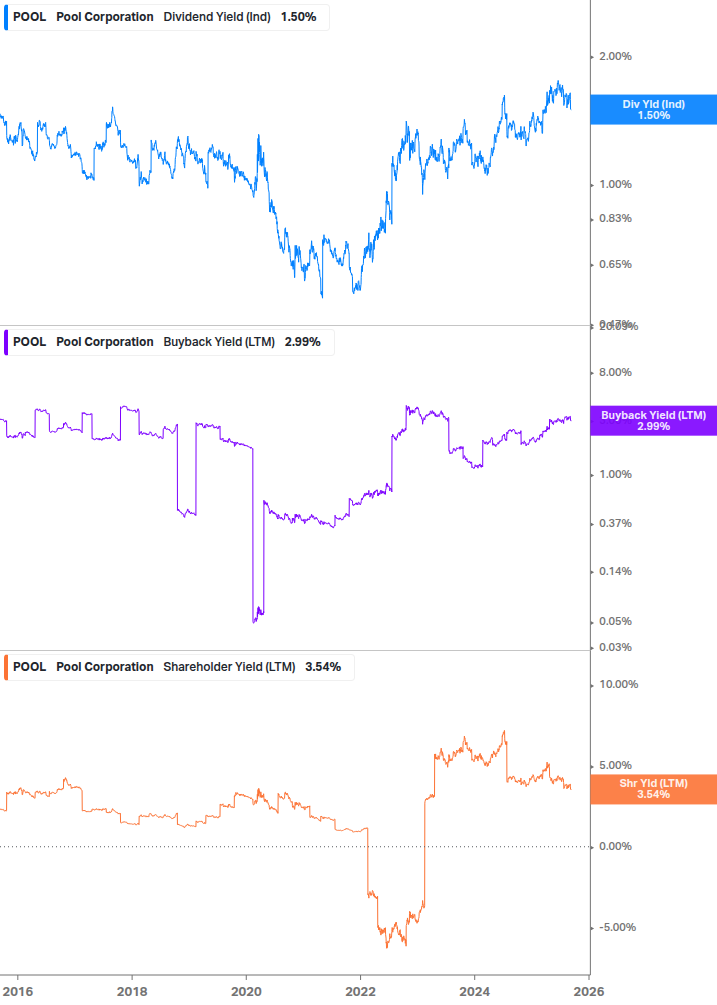Select the Buyback Yield (LTM) legend label
The width and height of the screenshot is (717, 1005).
tap(219, 342)
